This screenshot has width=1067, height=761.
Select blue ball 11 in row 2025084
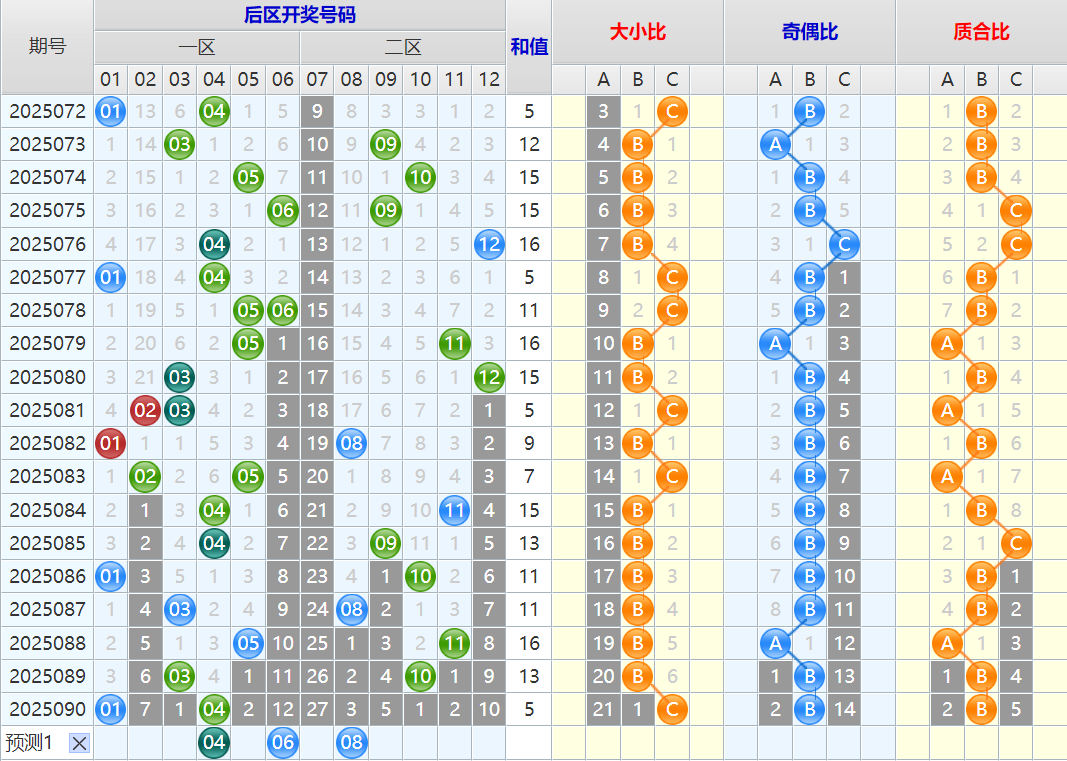pyautogui.click(x=455, y=510)
